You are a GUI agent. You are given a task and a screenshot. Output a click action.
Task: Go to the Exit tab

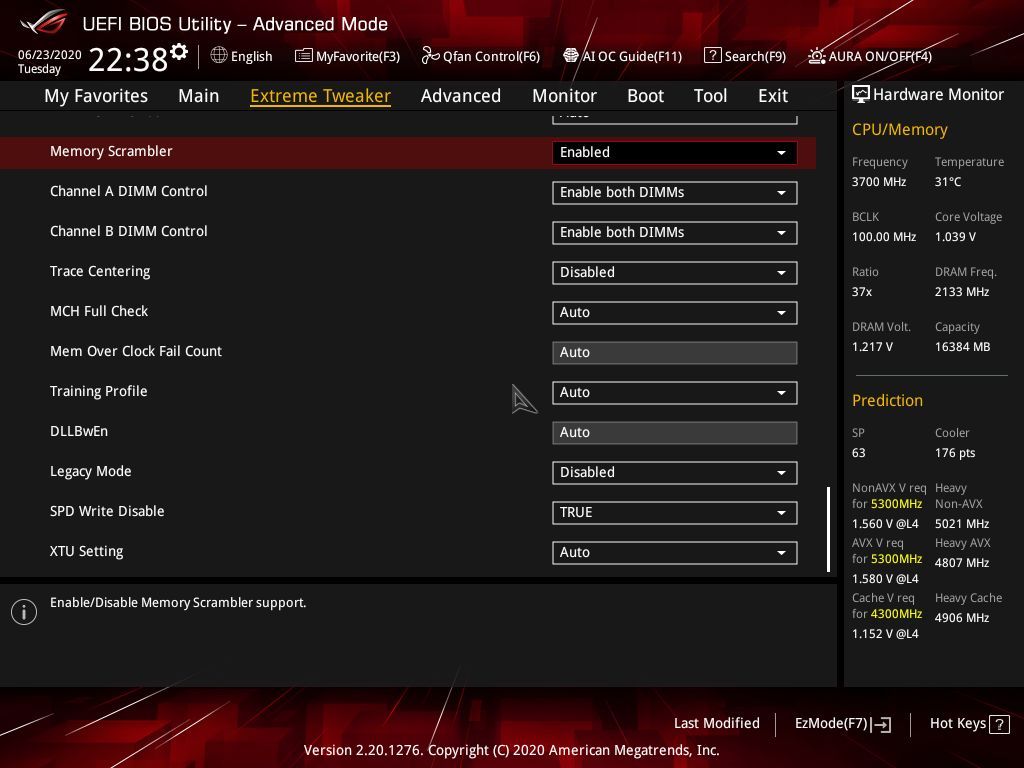point(773,96)
